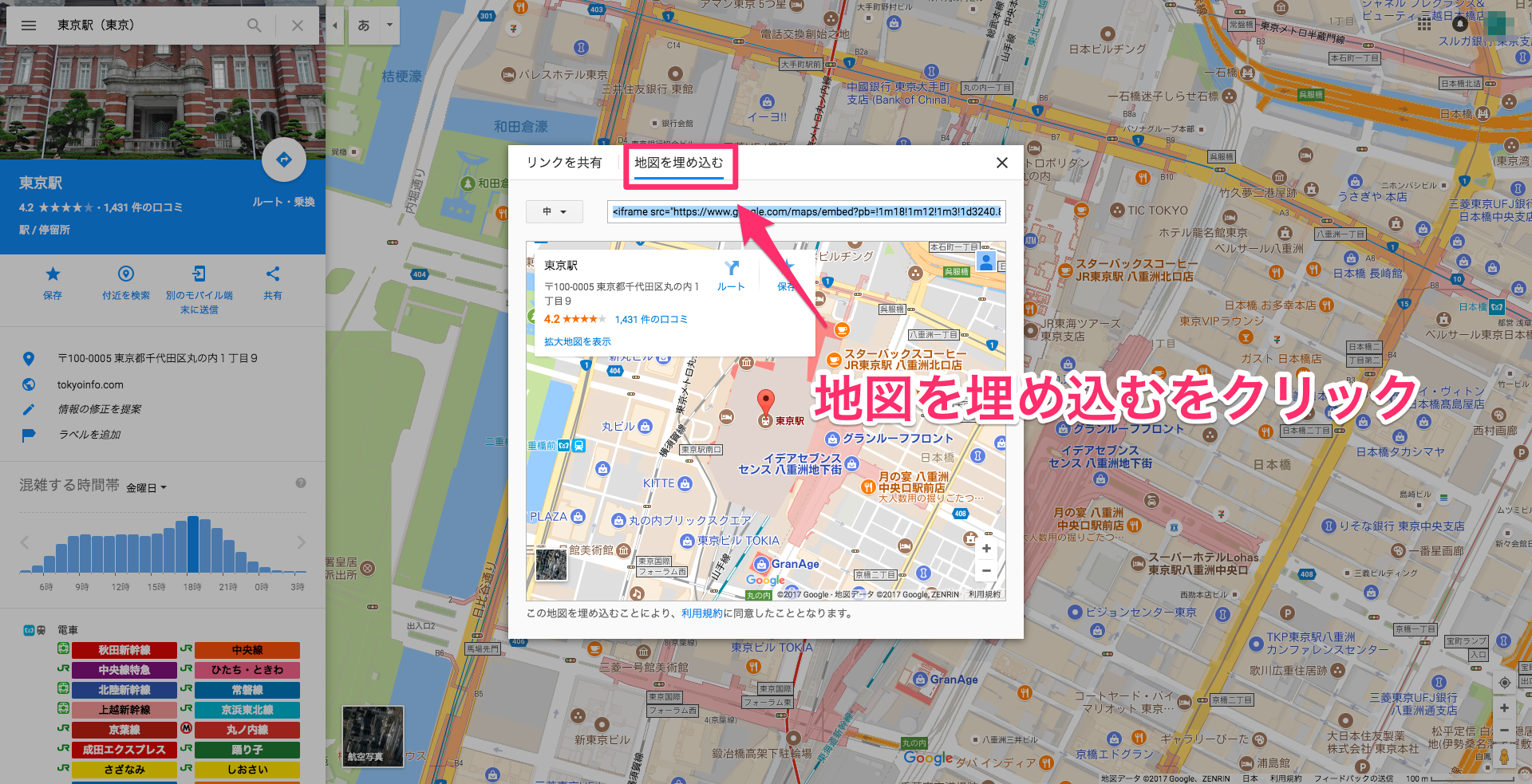Image resolution: width=1532 pixels, height=784 pixels.
Task: Show previous day in popular times
Action: point(25,542)
